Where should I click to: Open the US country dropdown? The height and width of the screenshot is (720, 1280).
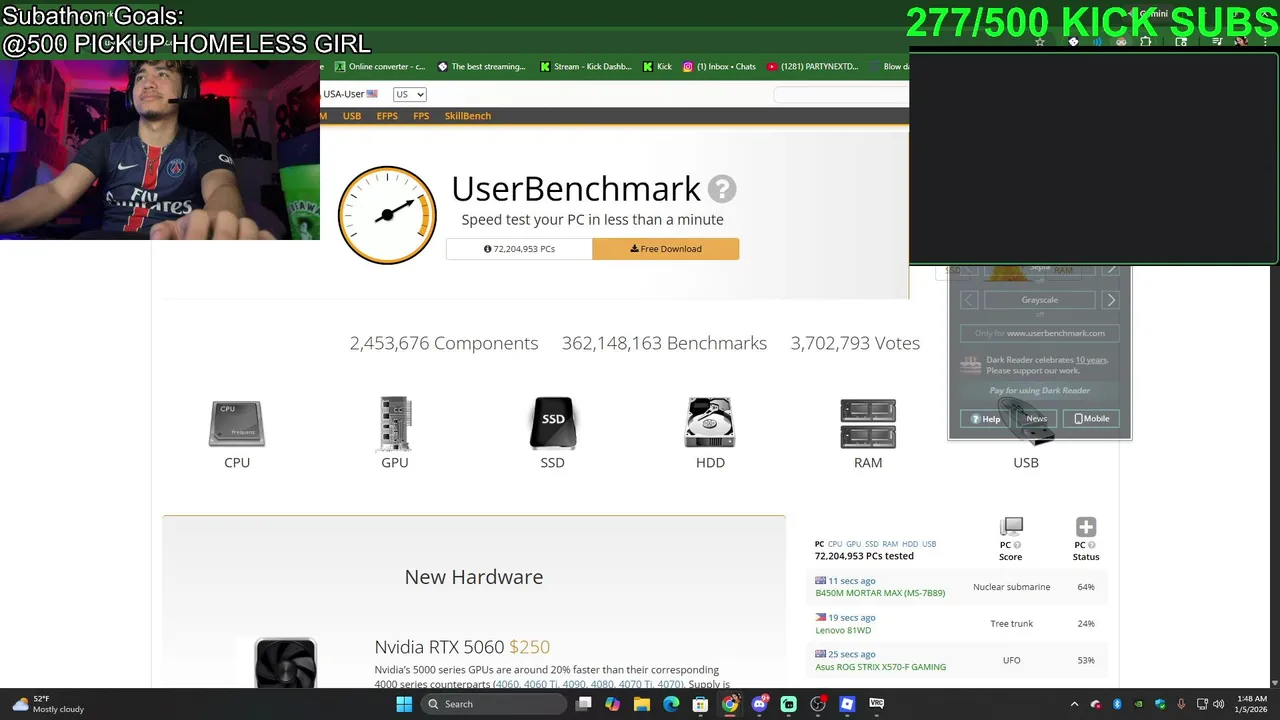pos(409,94)
